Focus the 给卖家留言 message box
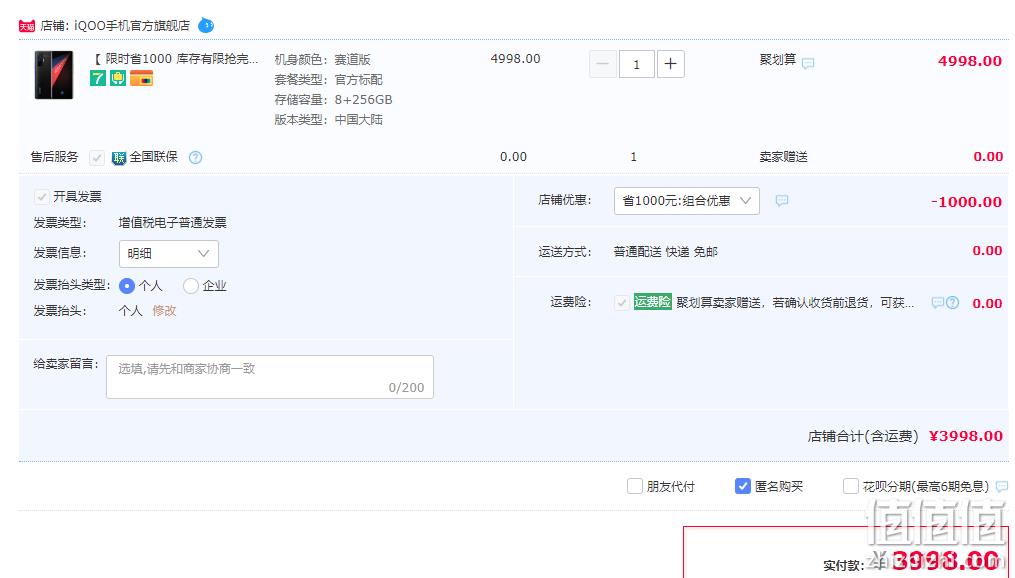 point(270,377)
